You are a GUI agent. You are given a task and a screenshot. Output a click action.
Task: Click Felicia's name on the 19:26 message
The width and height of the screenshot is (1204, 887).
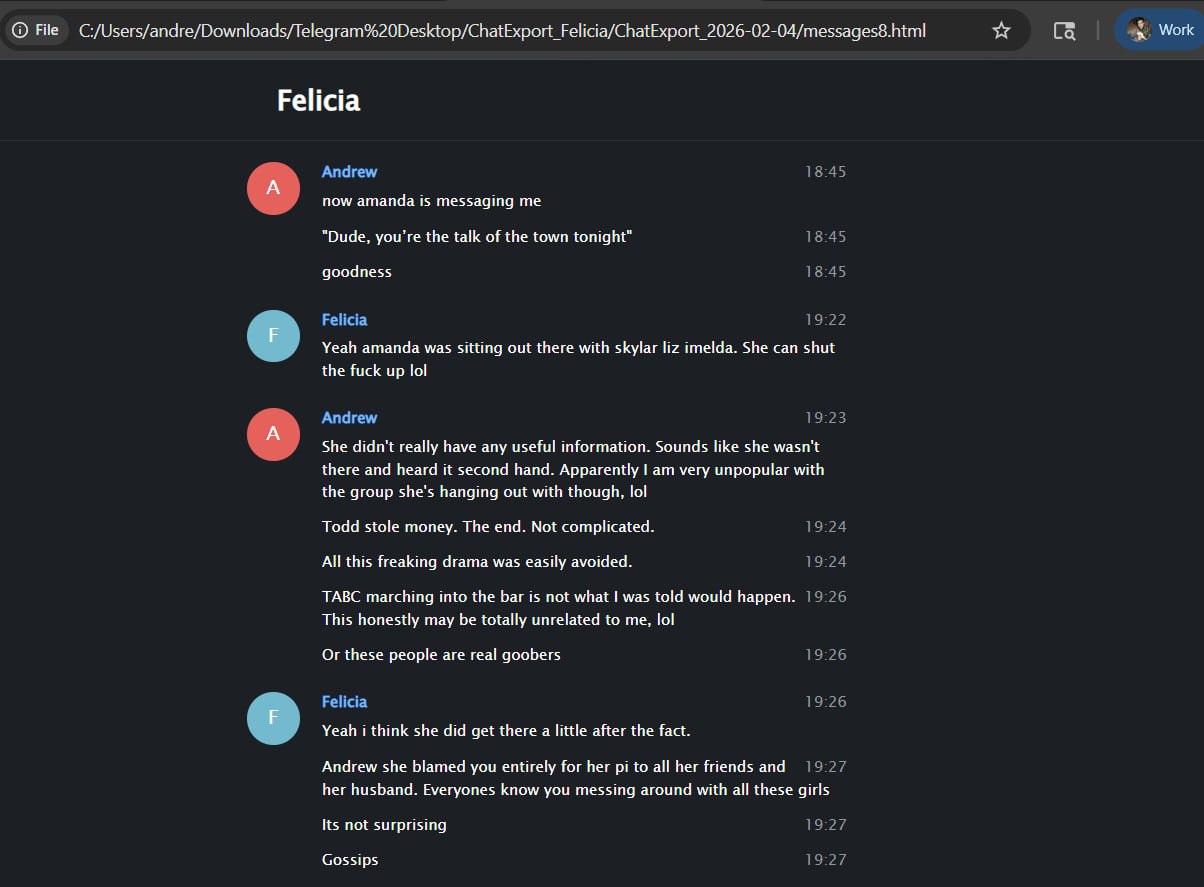(x=344, y=702)
